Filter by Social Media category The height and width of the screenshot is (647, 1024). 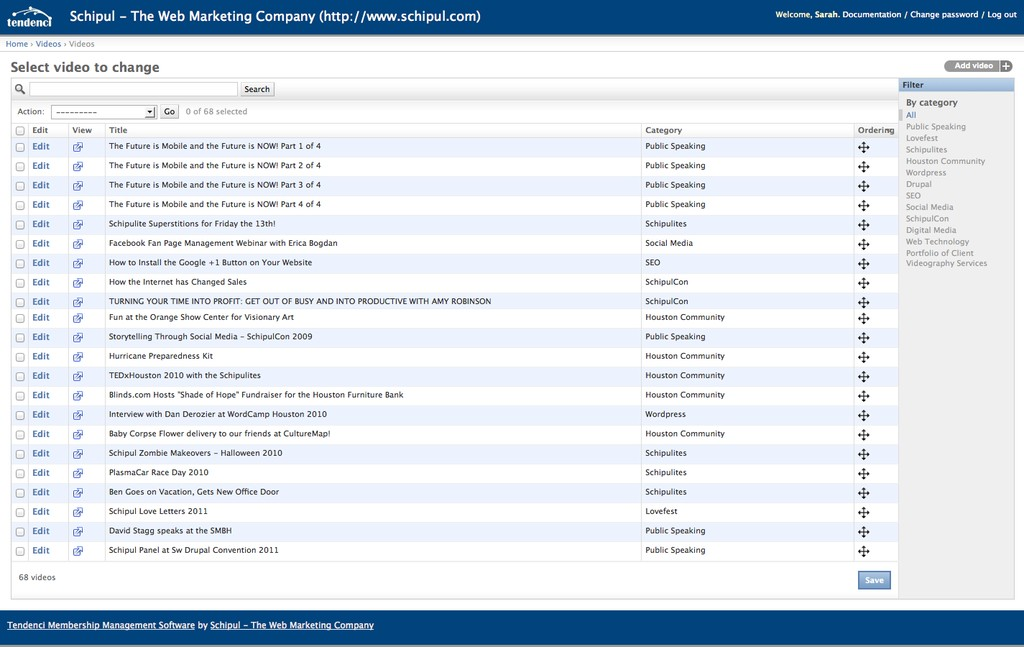point(929,207)
